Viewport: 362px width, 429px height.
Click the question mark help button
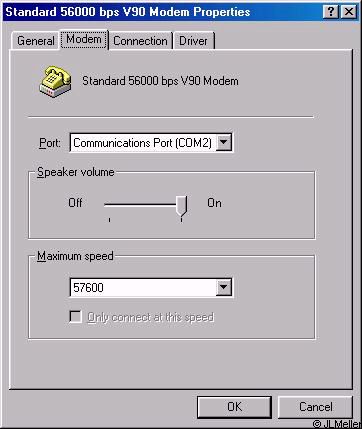(x=331, y=12)
